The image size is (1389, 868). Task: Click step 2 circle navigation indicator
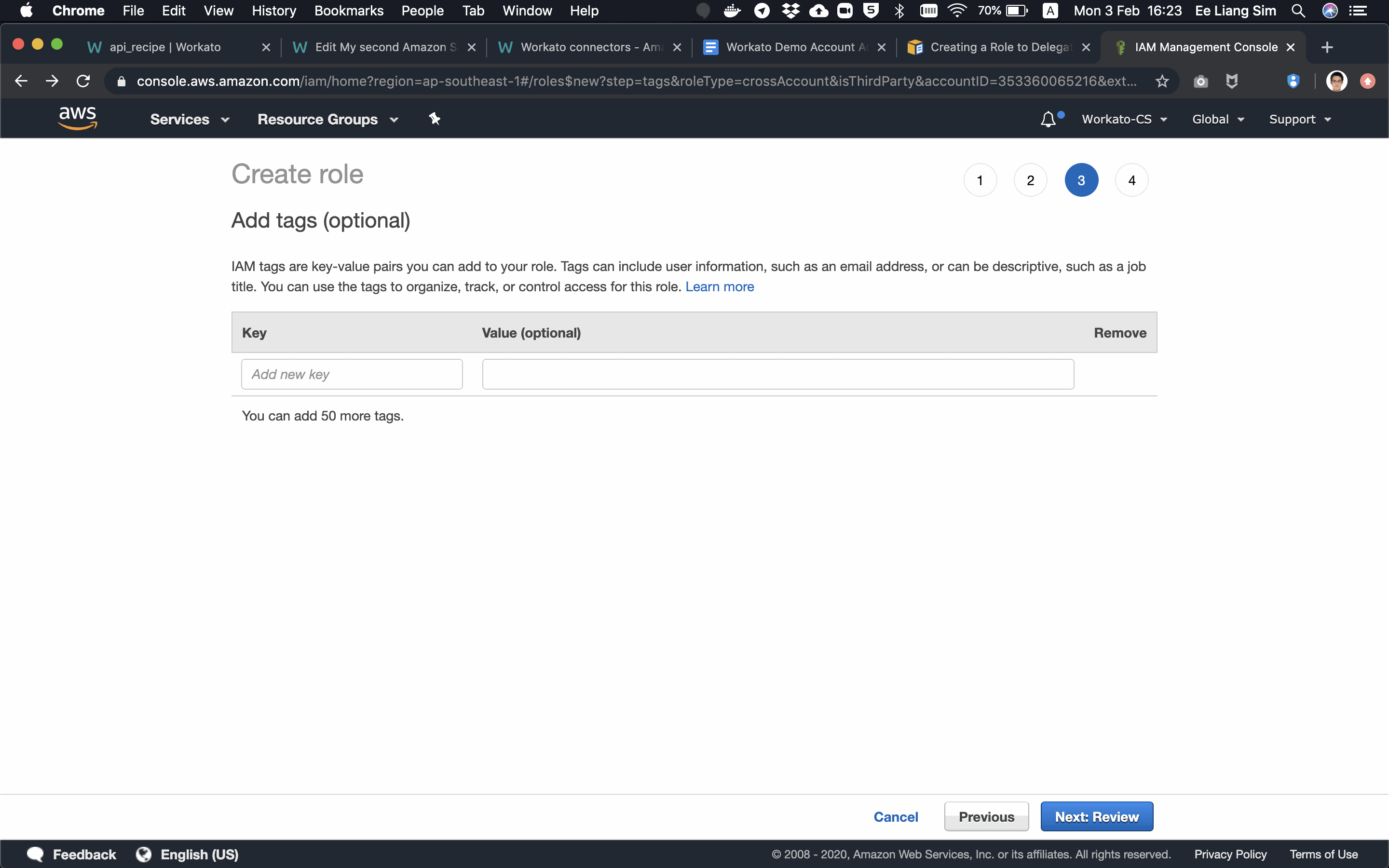pos(1030,180)
